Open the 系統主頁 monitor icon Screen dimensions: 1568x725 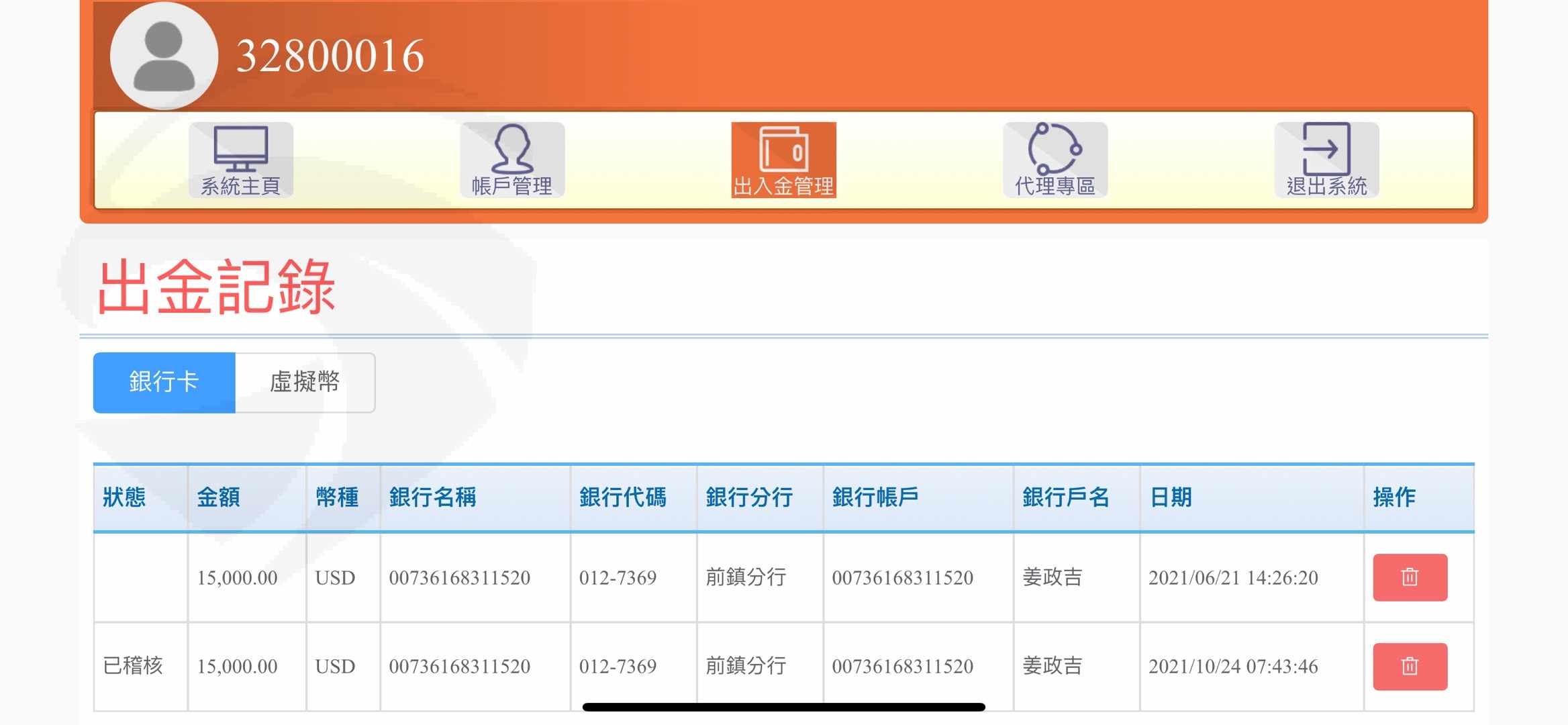(240, 159)
